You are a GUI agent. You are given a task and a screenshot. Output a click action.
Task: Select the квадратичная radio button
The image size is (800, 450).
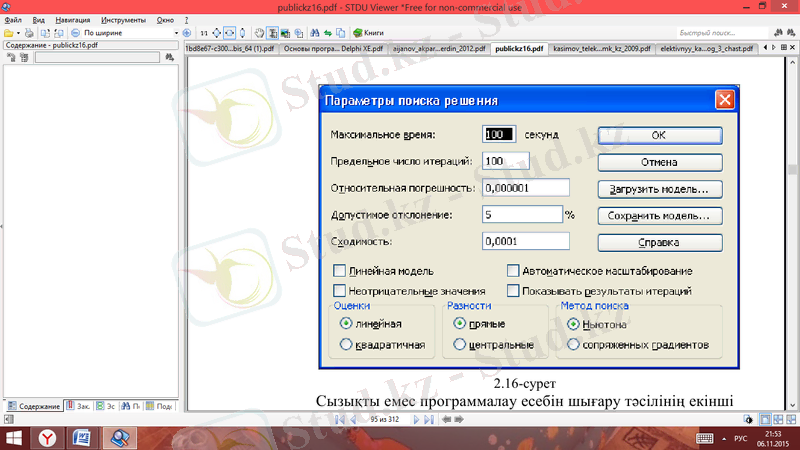click(x=346, y=345)
